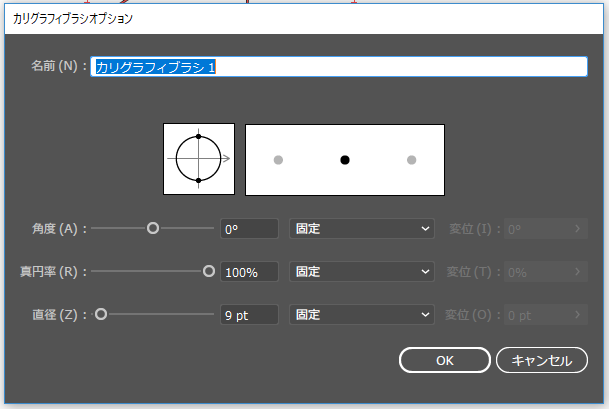Click the 変位 (I) angle variation field

(x=546, y=229)
